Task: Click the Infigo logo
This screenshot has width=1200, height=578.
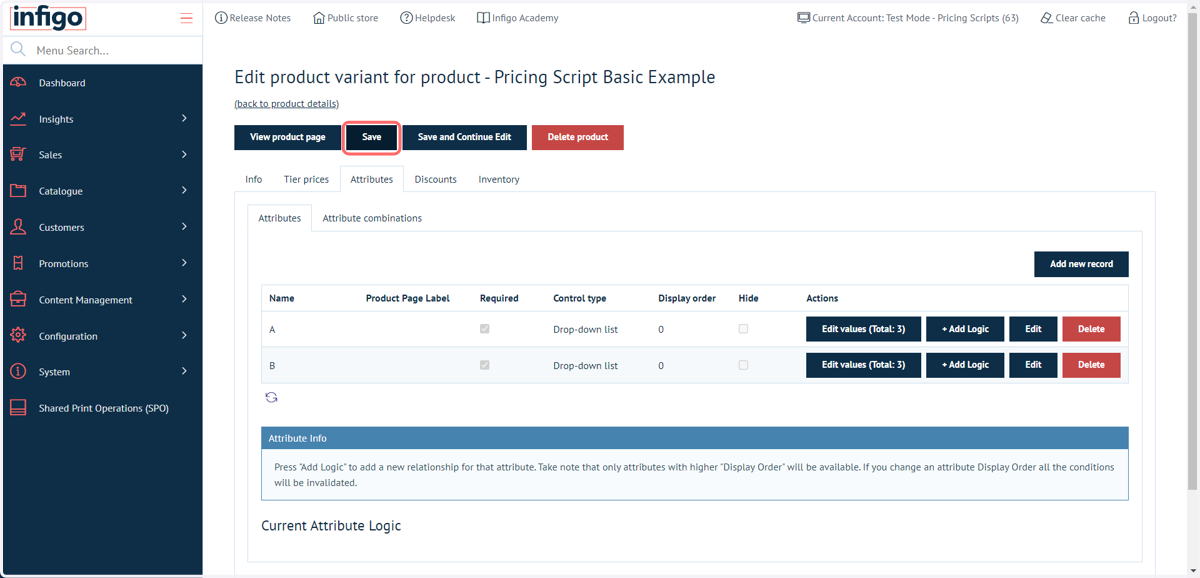Action: (47, 18)
